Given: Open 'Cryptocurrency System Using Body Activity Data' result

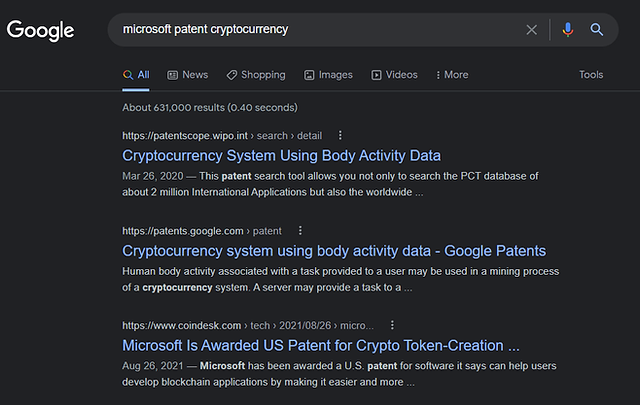Looking at the screenshot, I should (281, 156).
